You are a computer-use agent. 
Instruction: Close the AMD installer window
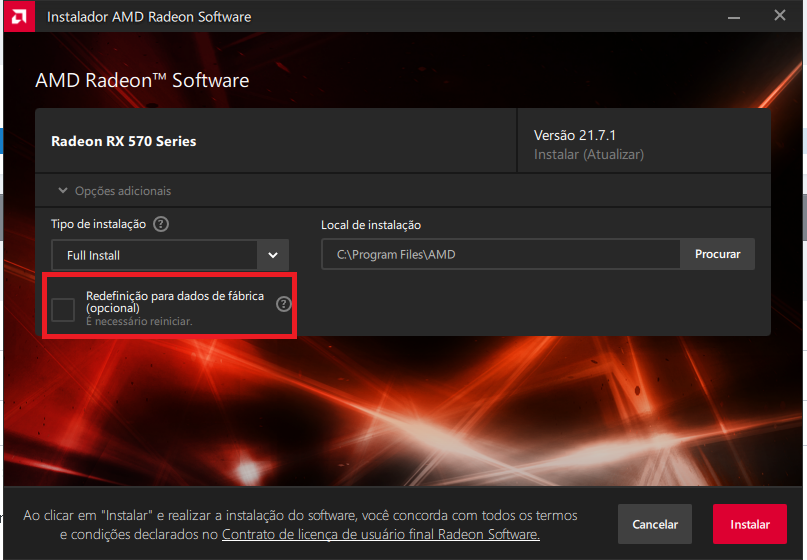coord(780,16)
